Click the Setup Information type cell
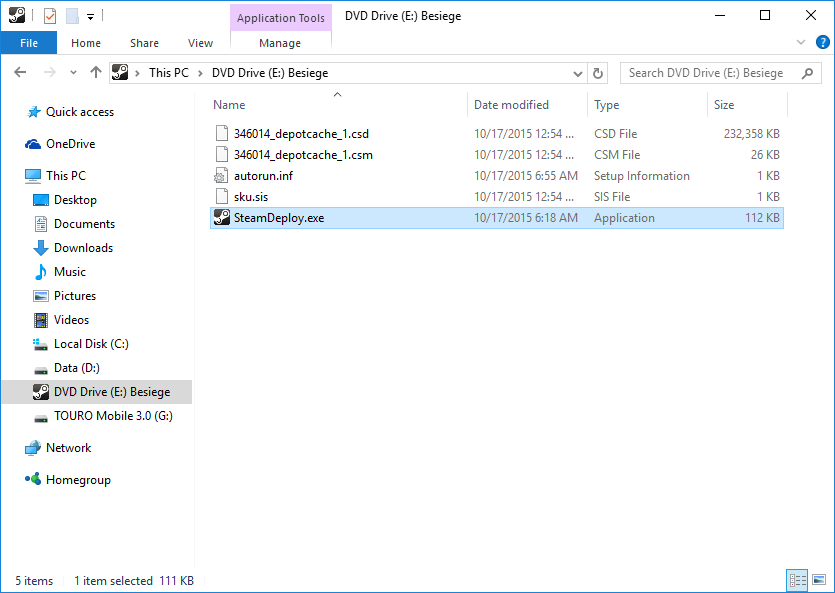Screen dimensions: 835x593 642,176
